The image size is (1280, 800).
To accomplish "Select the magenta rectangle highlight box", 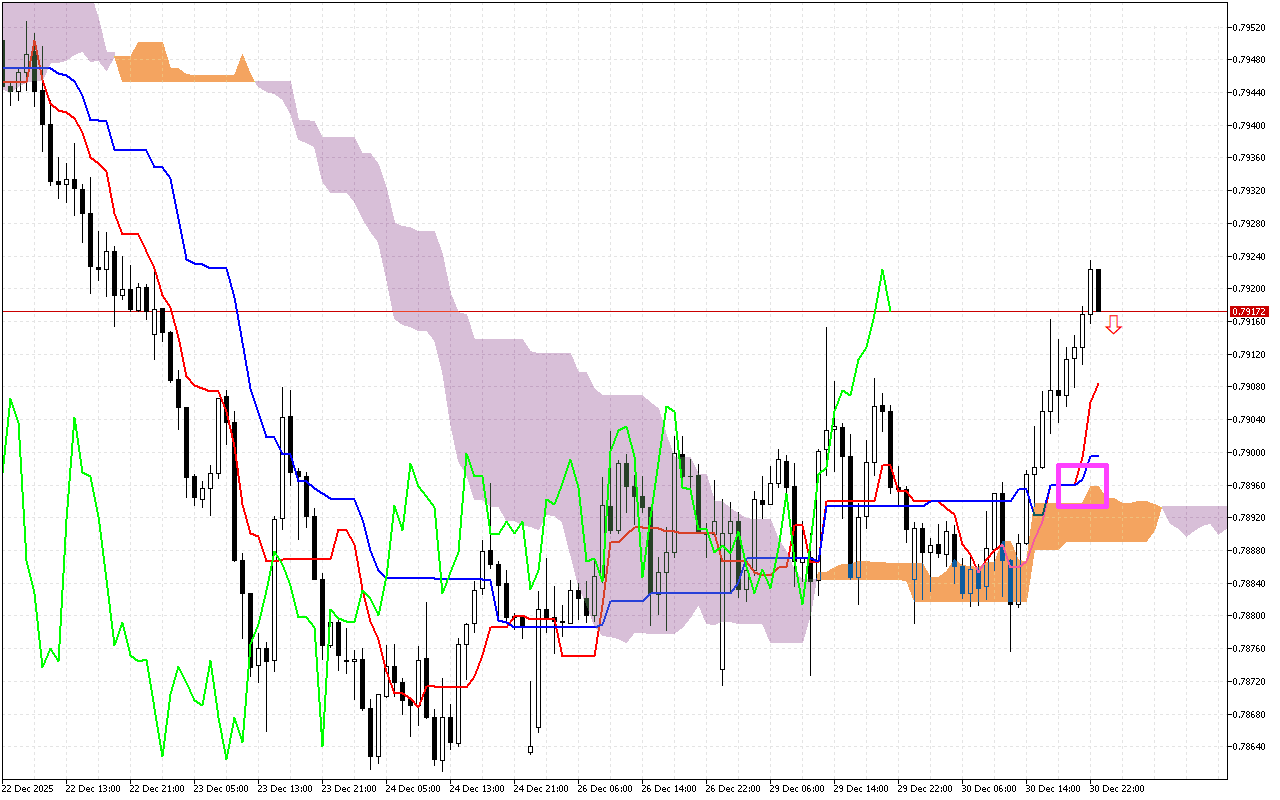I will pyautogui.click(x=1082, y=485).
